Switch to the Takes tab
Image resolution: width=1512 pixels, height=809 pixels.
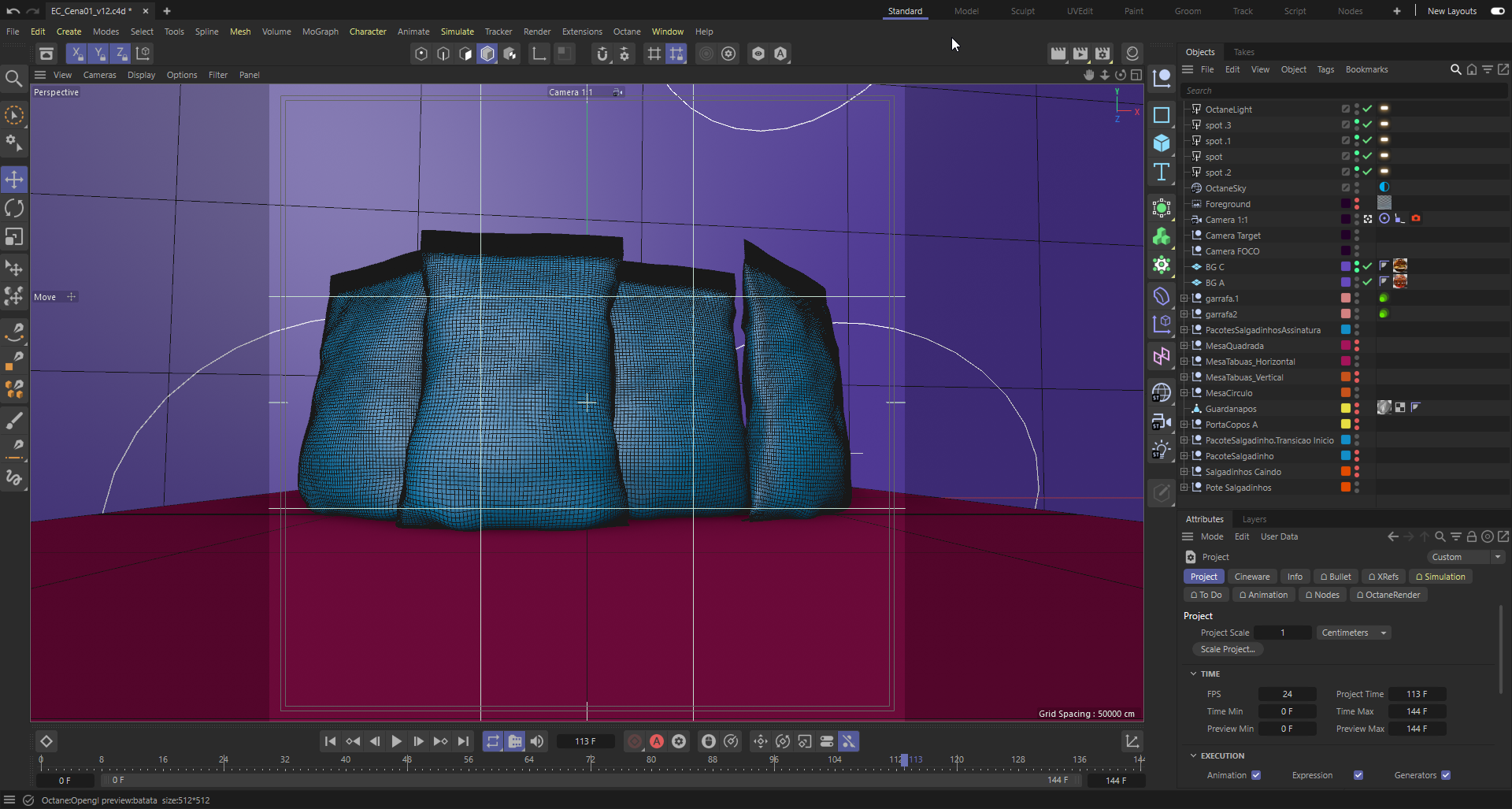pos(1243,52)
